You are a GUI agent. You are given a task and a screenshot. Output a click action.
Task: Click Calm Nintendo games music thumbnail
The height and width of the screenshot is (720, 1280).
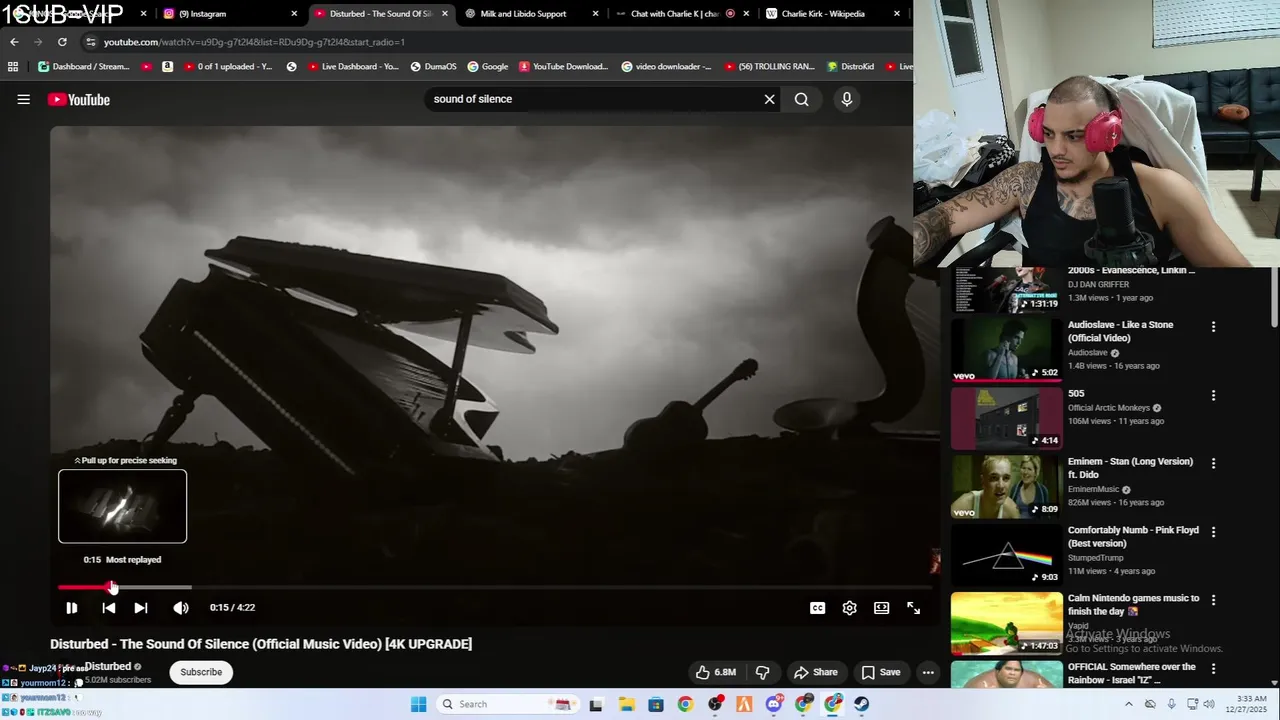point(1006,623)
